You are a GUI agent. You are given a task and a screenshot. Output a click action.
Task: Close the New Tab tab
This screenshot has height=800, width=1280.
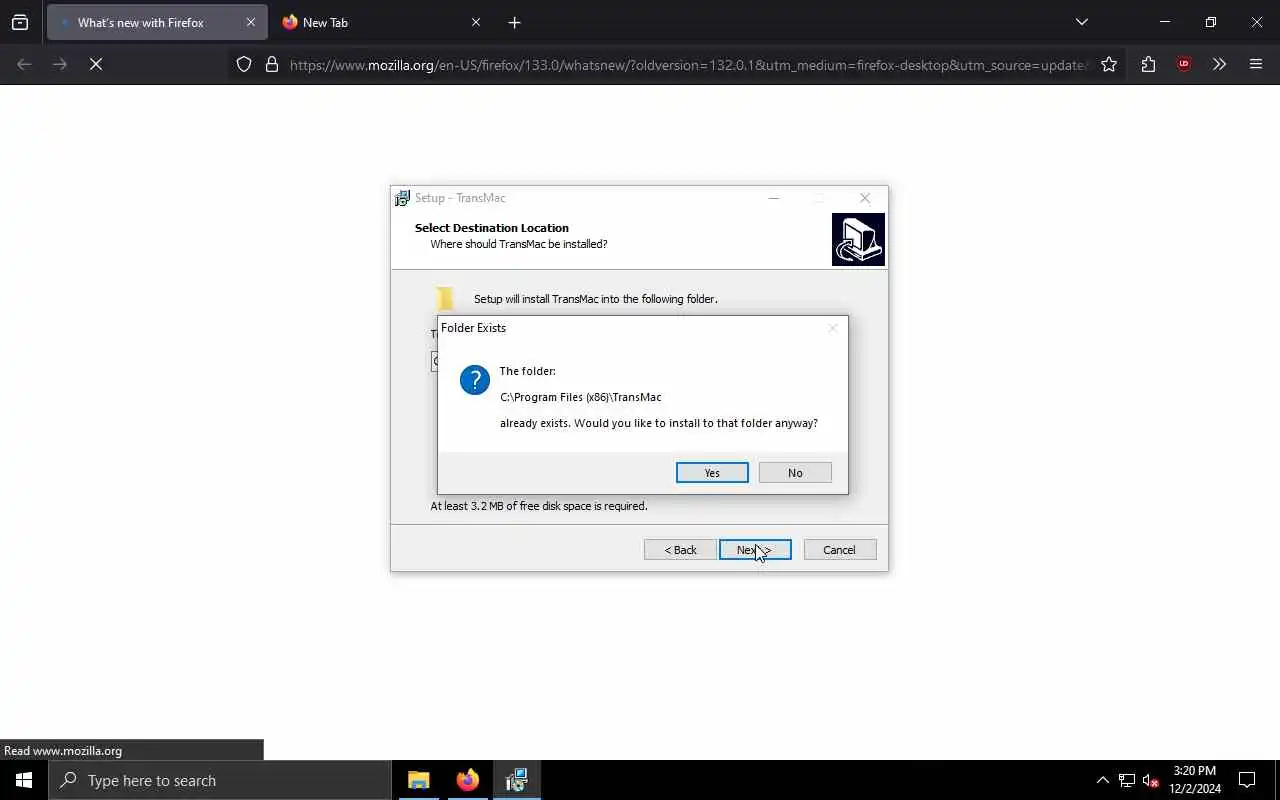tap(476, 22)
